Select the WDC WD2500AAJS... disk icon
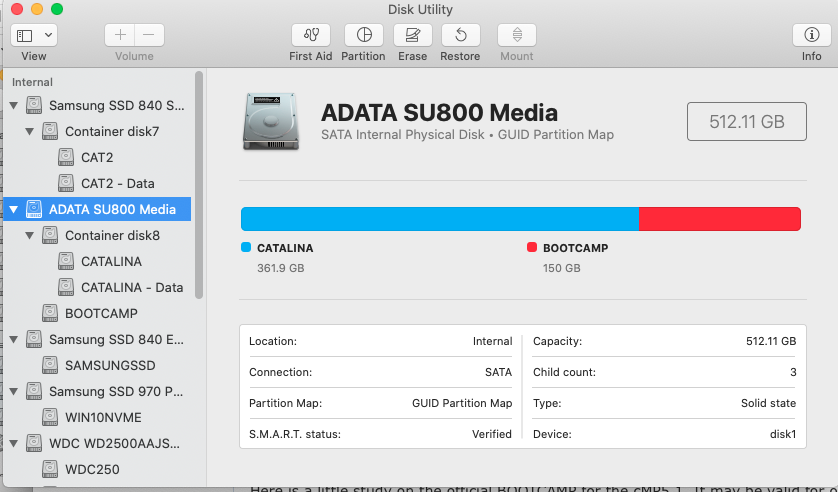 pyautogui.click(x=34, y=443)
